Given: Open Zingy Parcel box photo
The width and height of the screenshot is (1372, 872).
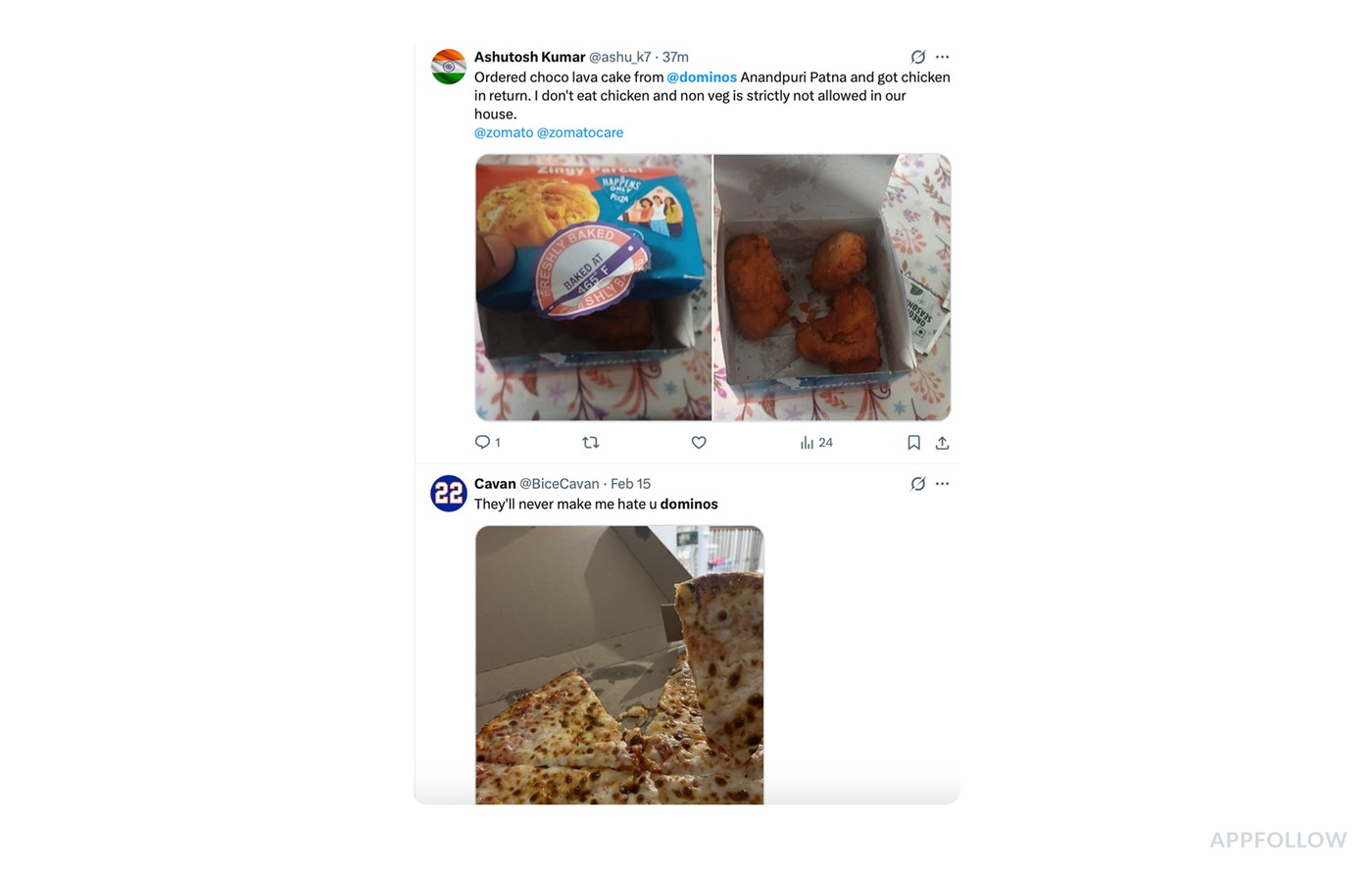Looking at the screenshot, I should coord(593,287).
